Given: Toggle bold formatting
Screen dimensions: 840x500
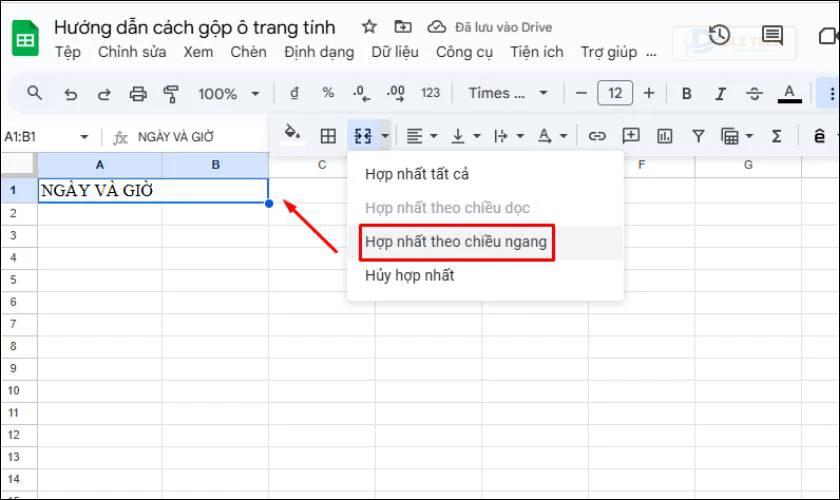Looking at the screenshot, I should pos(686,94).
